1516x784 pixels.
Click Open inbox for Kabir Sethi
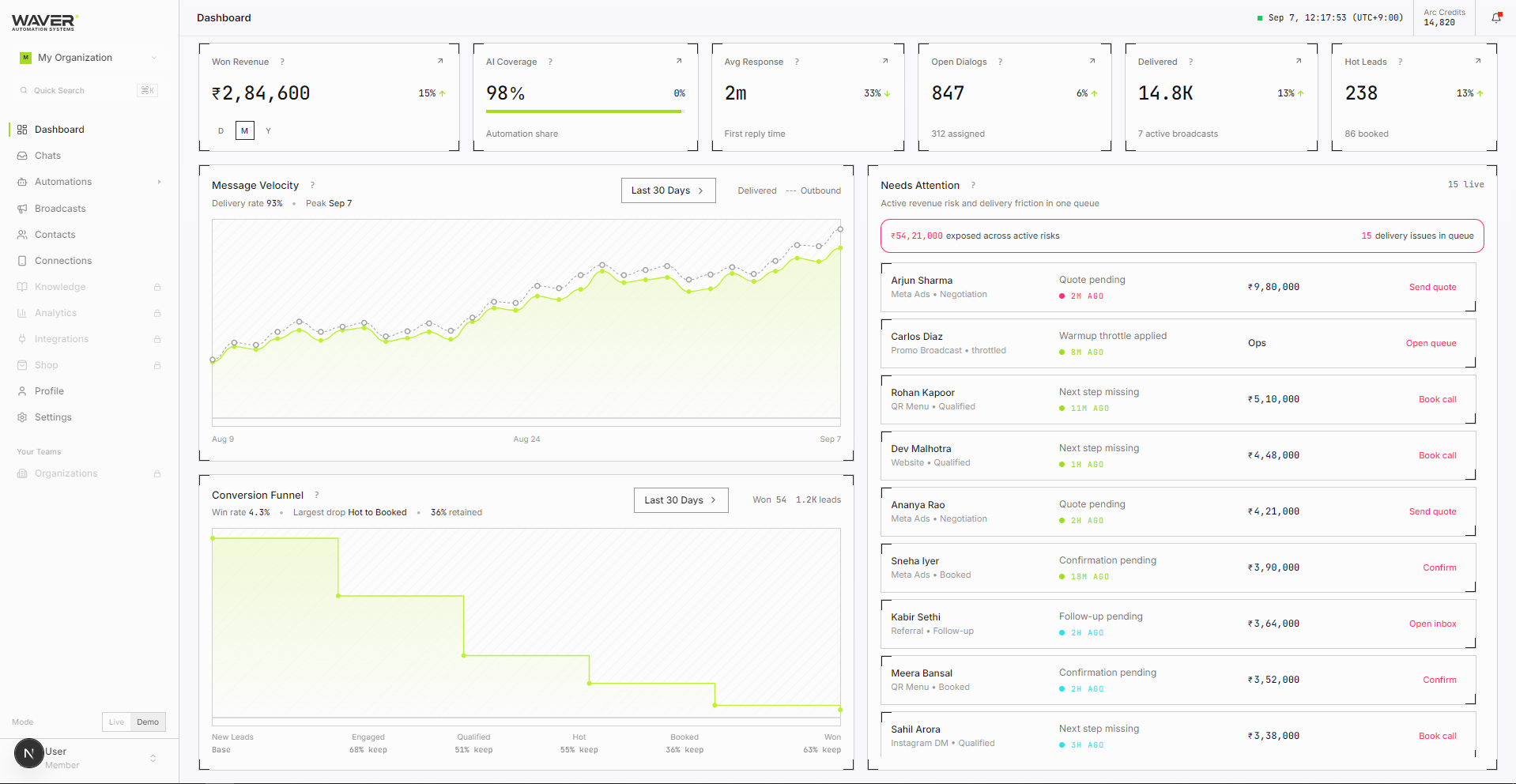pyautogui.click(x=1432, y=624)
